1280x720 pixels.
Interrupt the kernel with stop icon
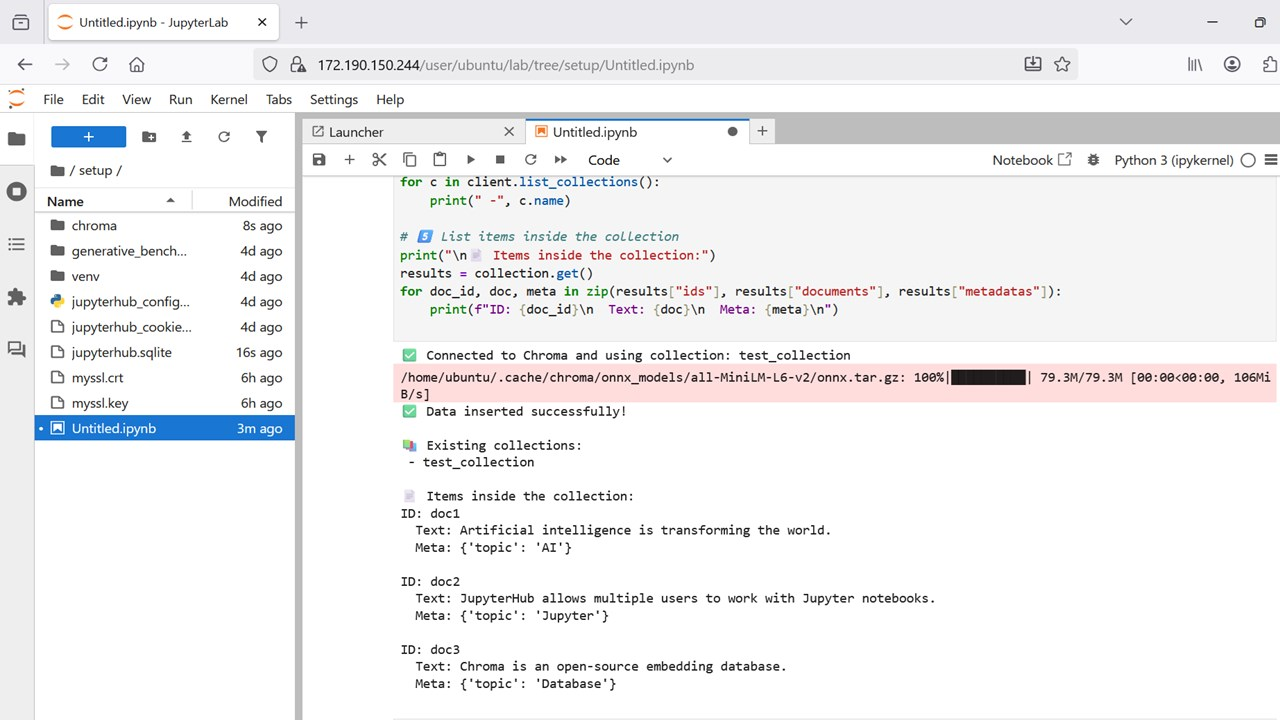click(500, 160)
